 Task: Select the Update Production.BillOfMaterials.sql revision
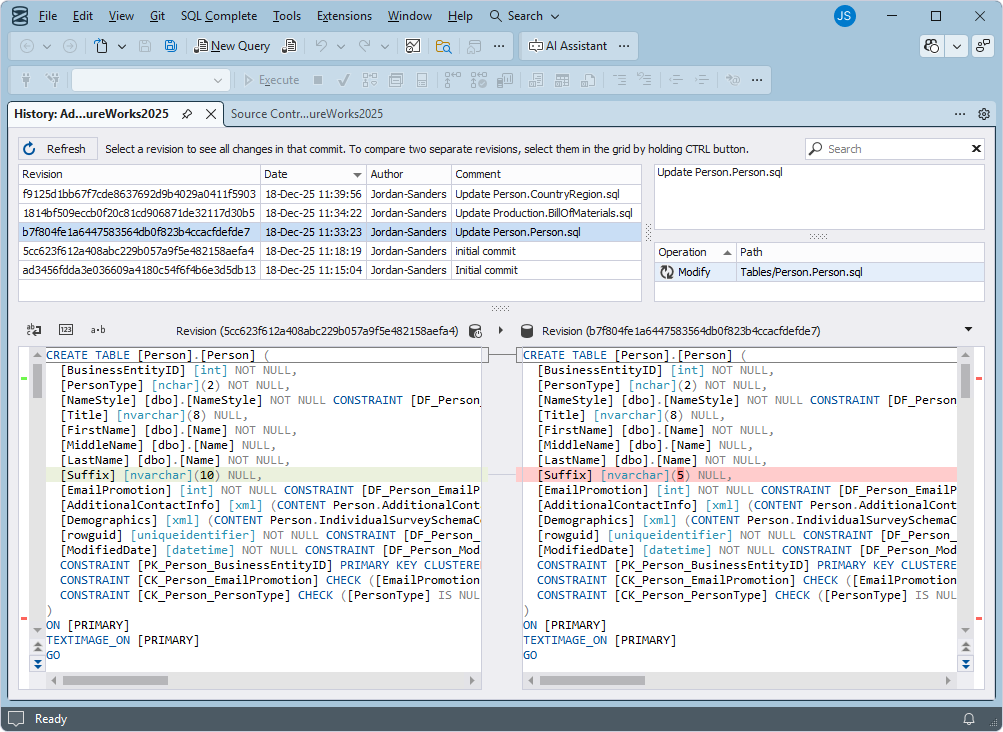[543, 213]
